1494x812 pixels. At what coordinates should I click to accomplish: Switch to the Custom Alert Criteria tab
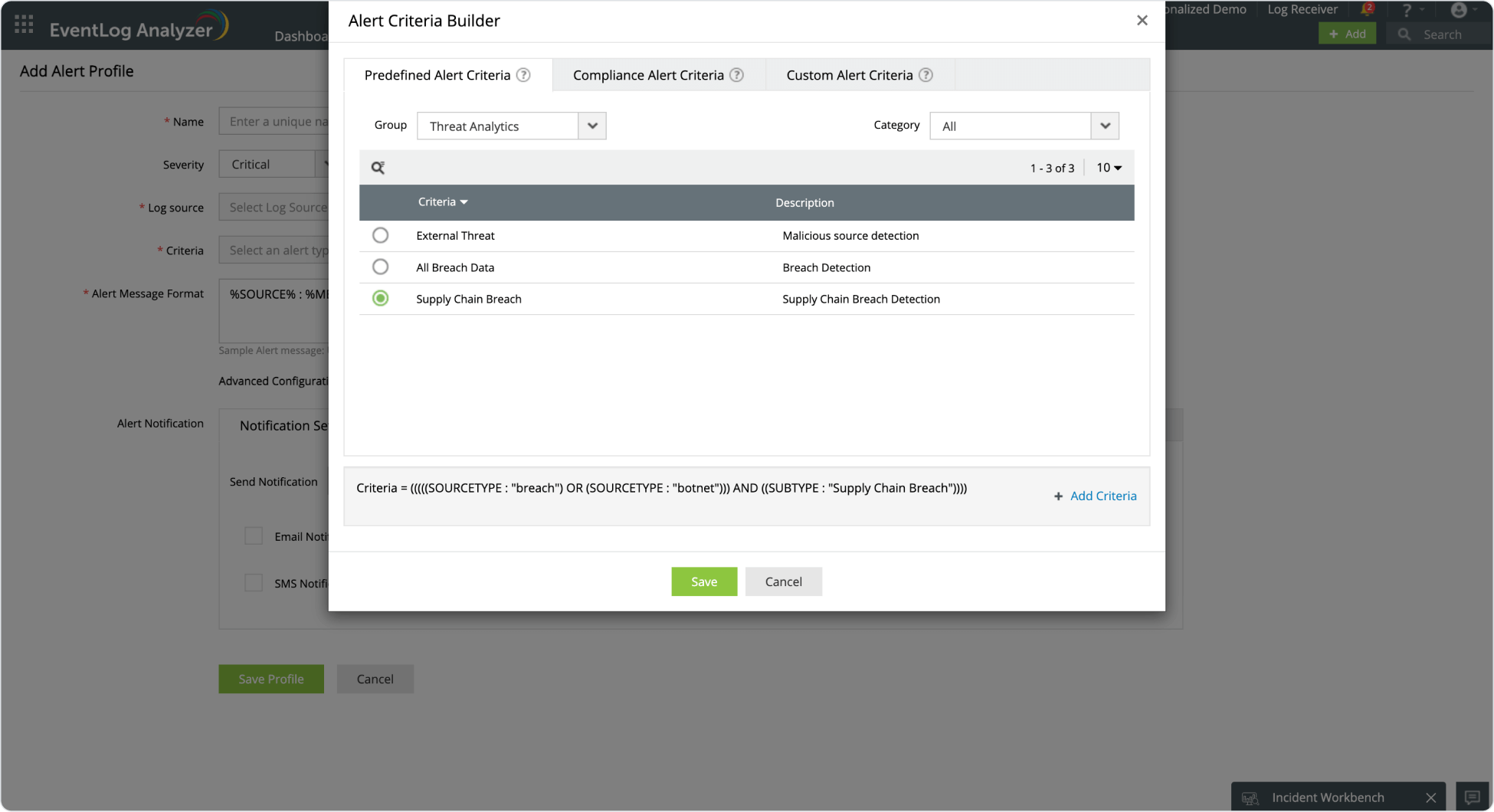pos(848,74)
